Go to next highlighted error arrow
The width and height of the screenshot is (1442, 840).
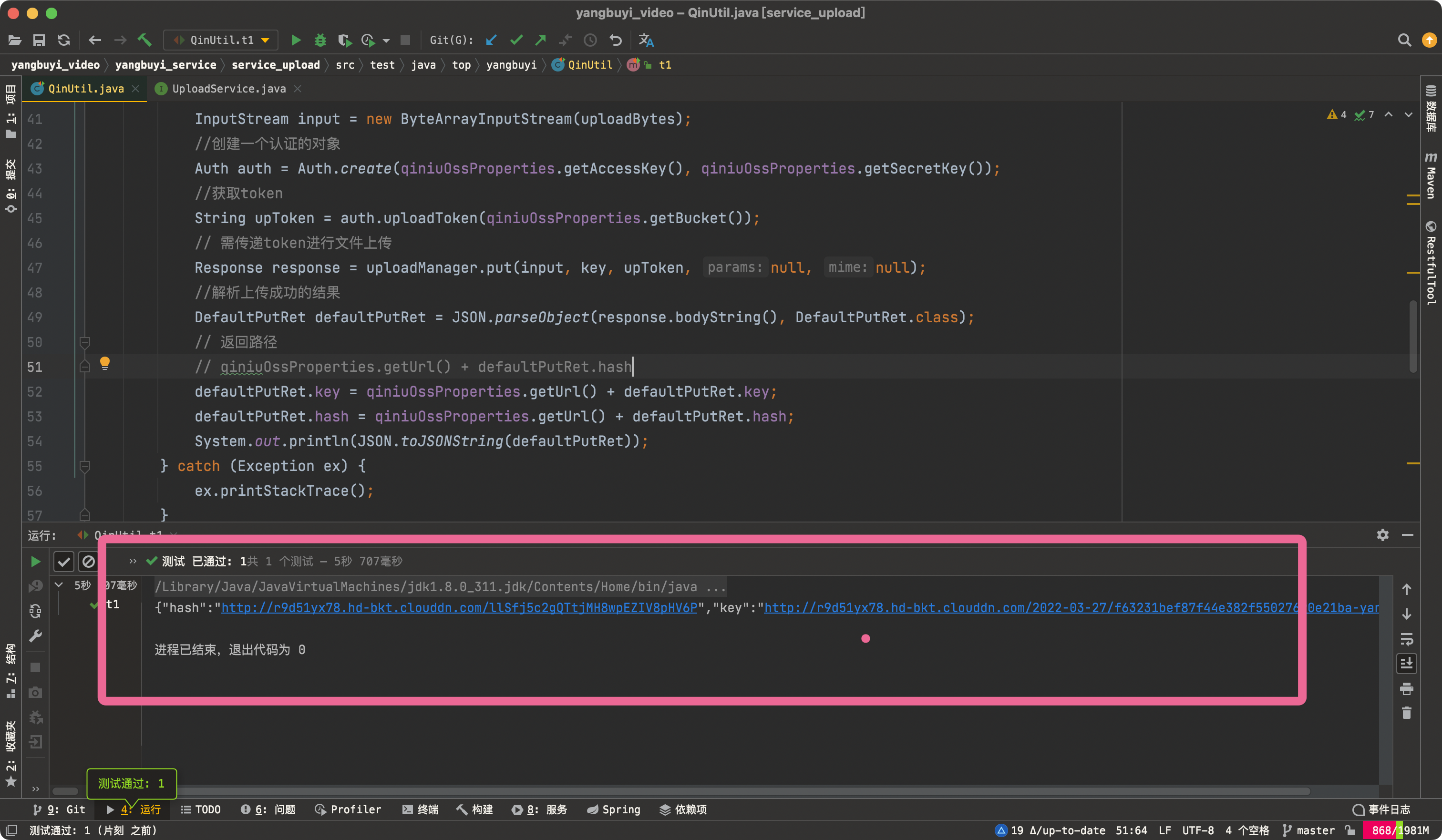pos(1408,115)
